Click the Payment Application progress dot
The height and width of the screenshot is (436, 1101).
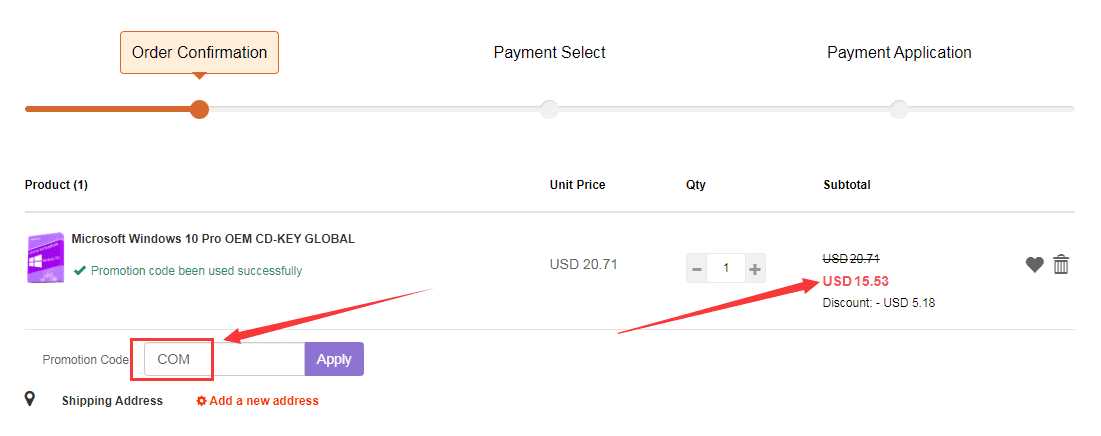899,109
